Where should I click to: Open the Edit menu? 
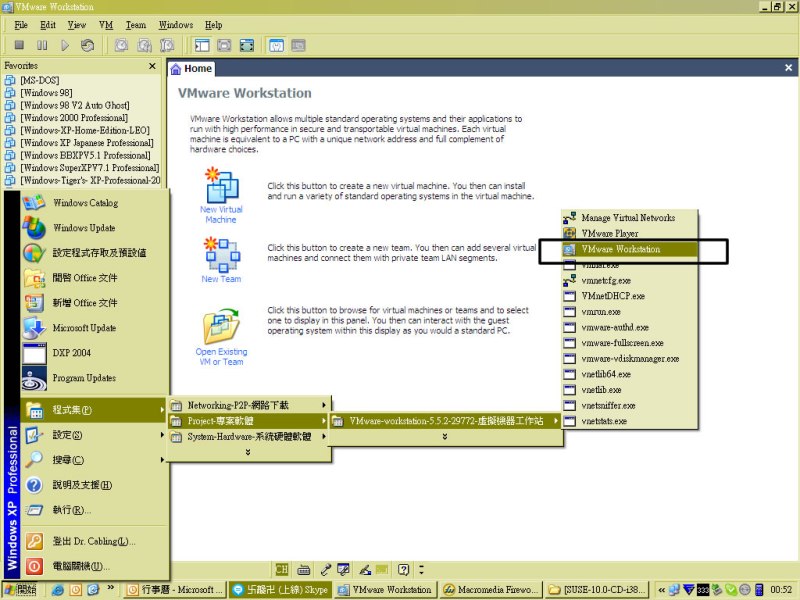47,25
